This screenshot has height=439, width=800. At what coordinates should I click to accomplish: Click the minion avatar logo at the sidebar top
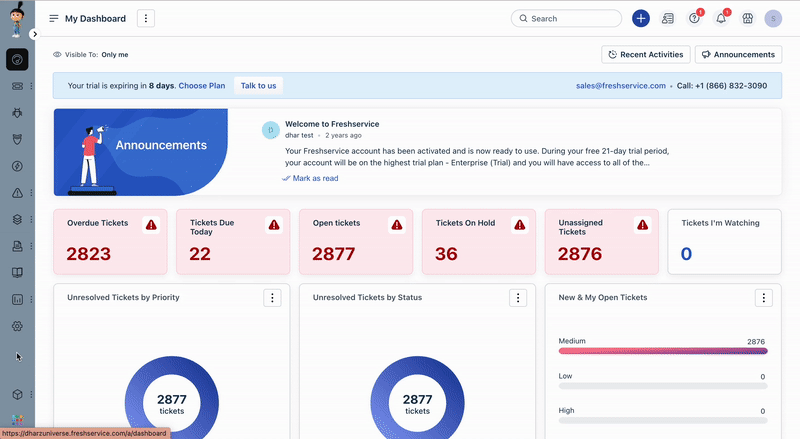[17, 19]
